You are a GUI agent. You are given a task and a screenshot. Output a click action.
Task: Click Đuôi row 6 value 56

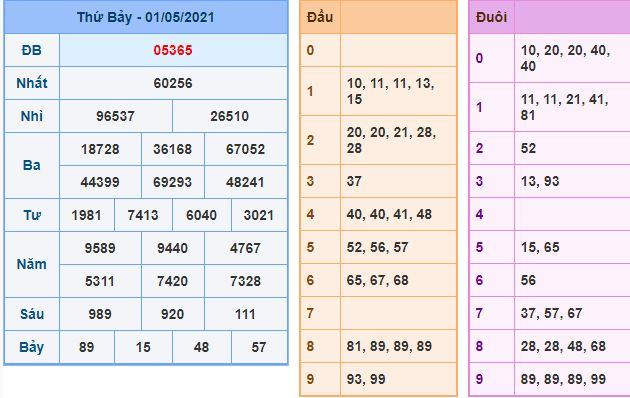click(x=528, y=280)
